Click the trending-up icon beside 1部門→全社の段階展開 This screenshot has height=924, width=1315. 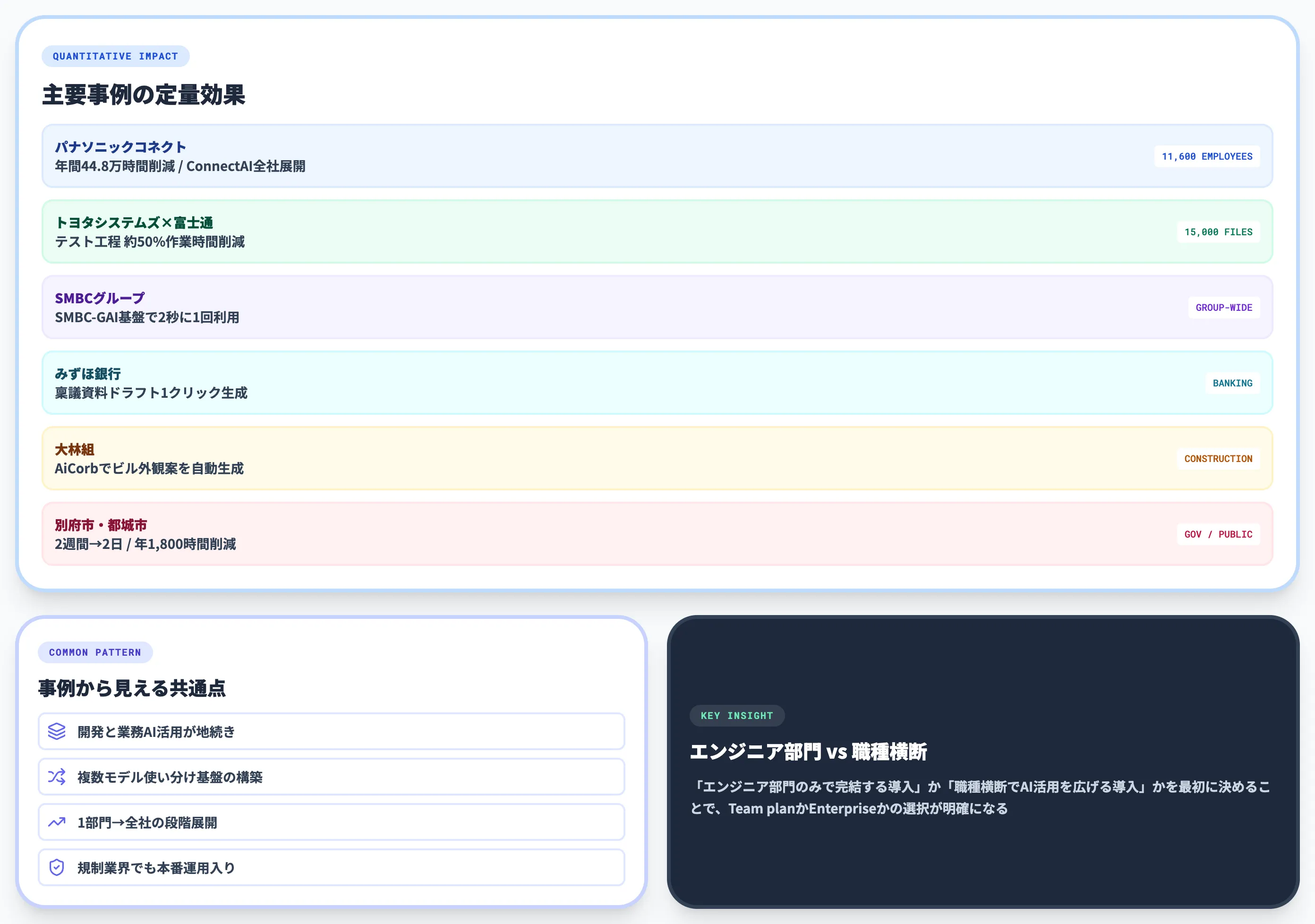[57, 822]
